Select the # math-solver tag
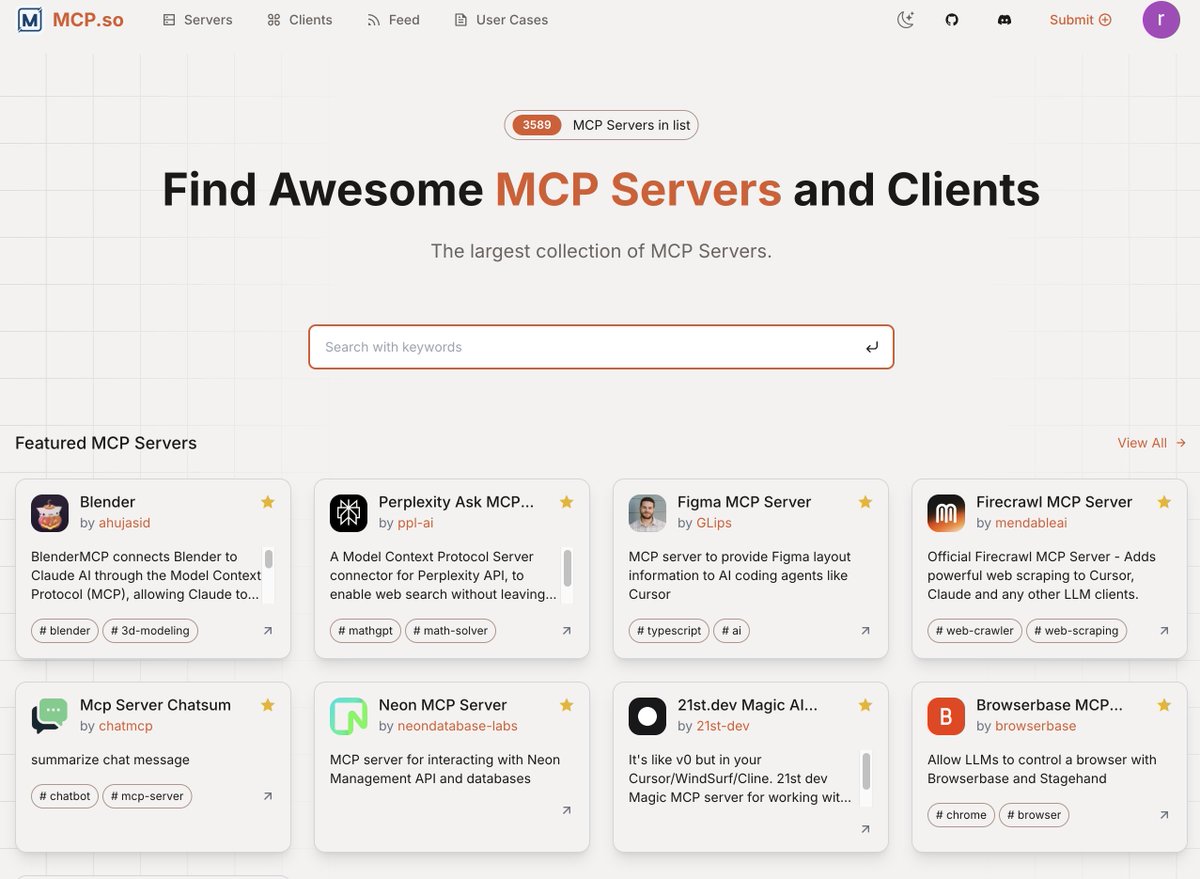 point(451,631)
